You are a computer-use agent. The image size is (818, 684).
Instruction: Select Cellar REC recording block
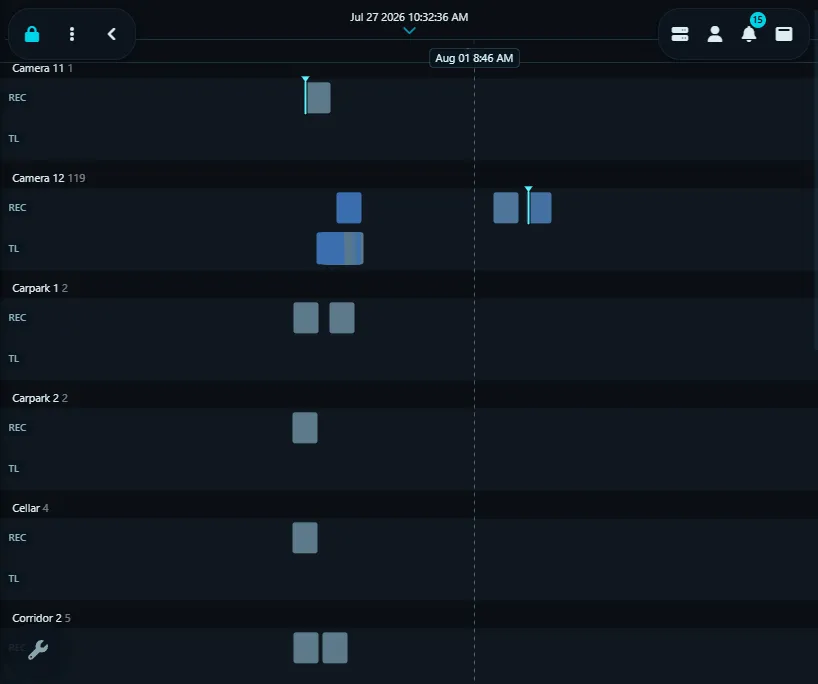(305, 538)
